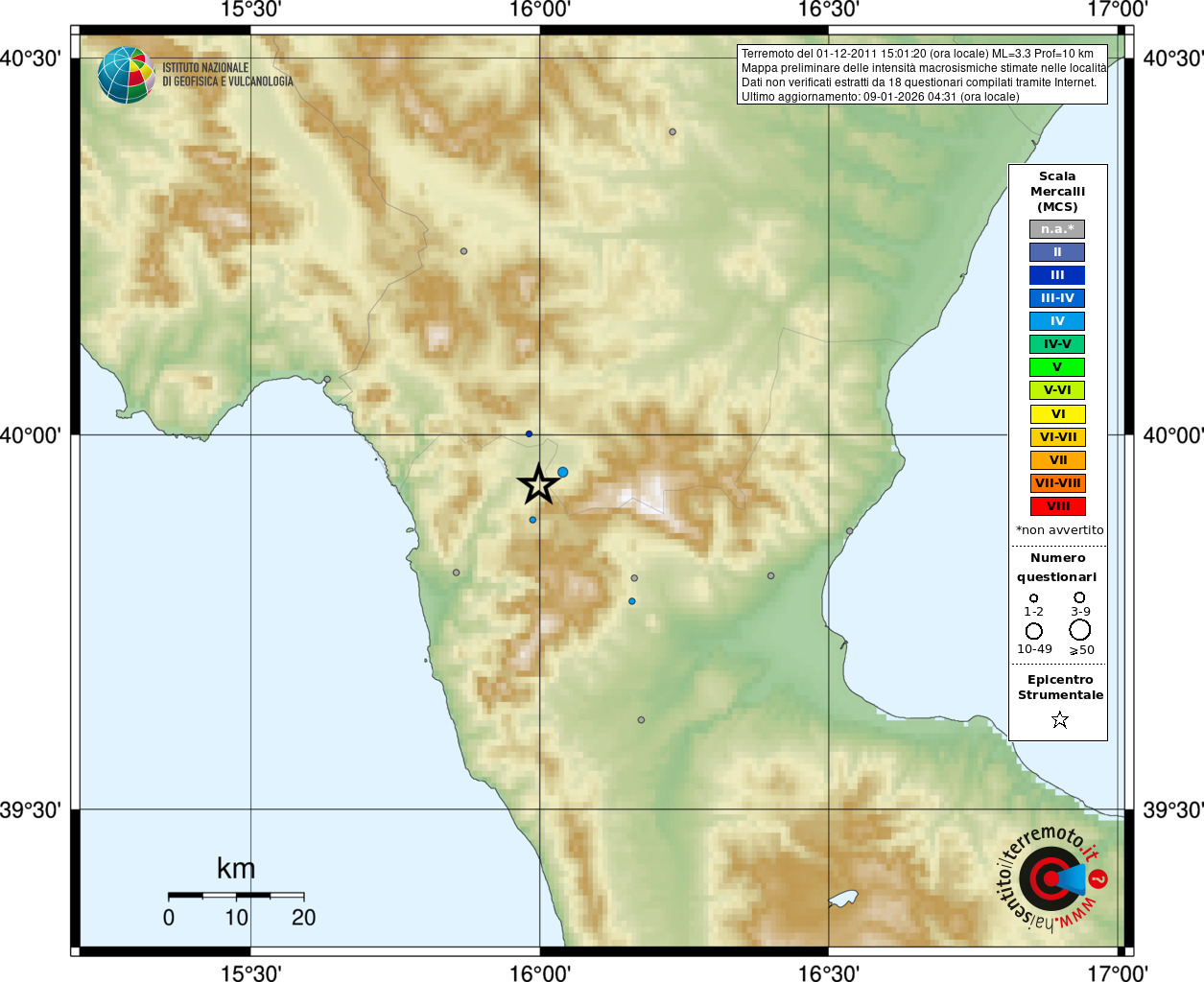Select large light-blue dot right of epicenter star
This screenshot has height=982, width=1204.
pyautogui.click(x=563, y=472)
